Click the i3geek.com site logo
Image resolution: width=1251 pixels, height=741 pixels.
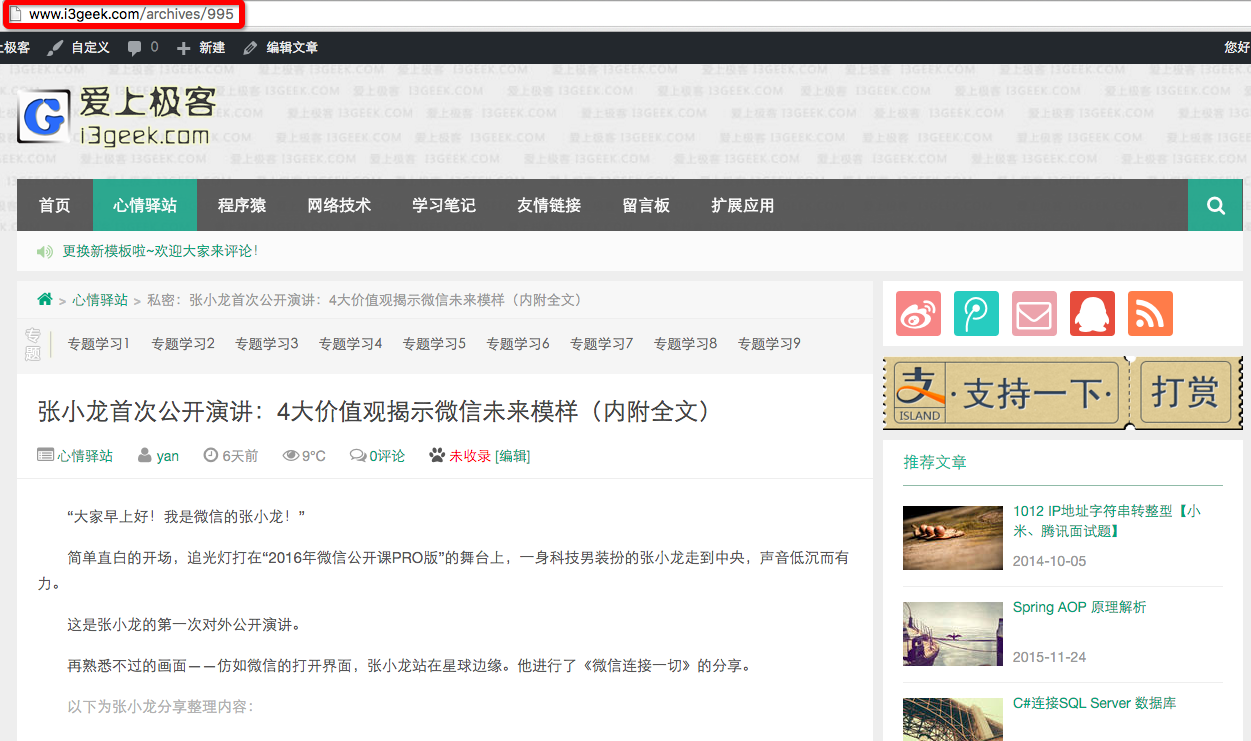click(x=117, y=117)
